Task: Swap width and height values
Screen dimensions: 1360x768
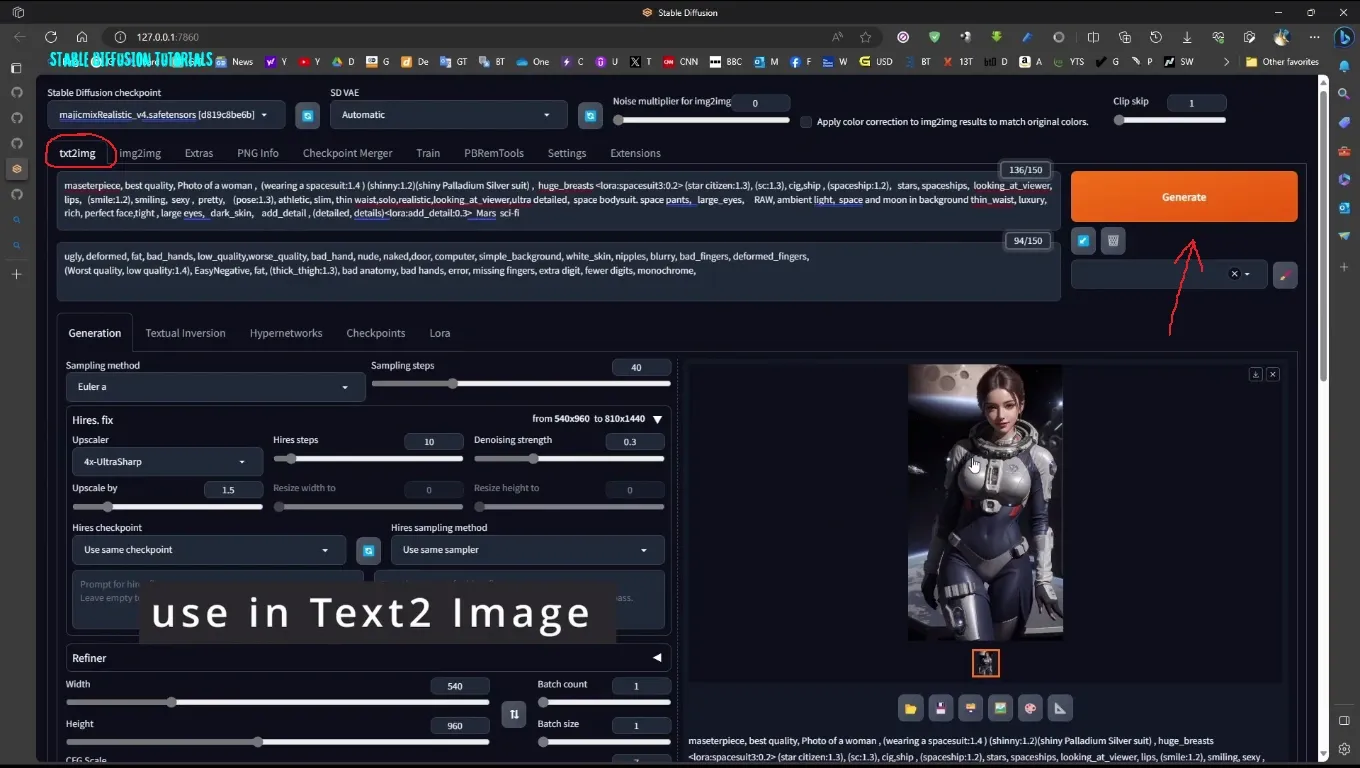Action: coord(514,714)
